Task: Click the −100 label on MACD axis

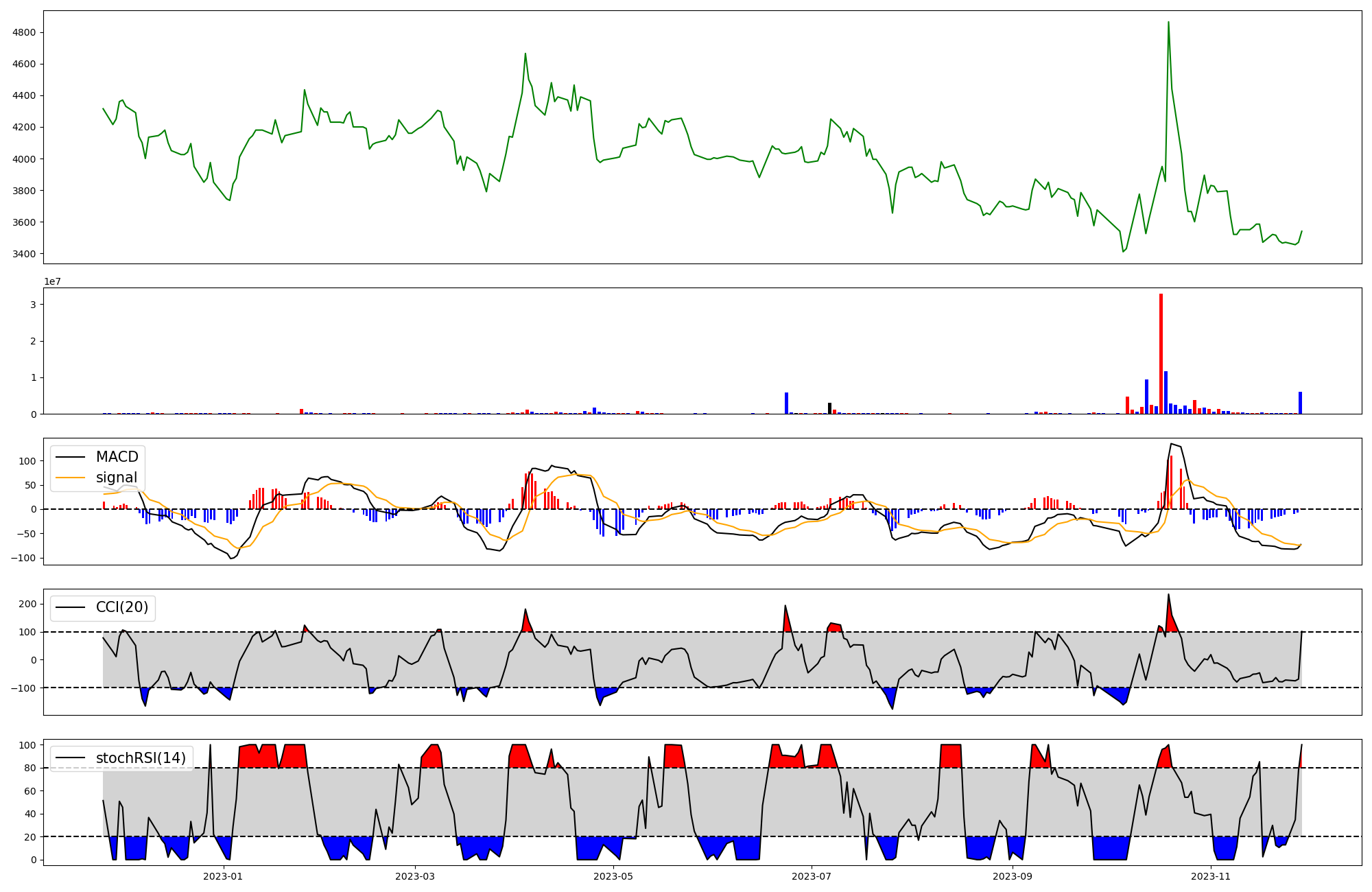Action: tap(24, 557)
